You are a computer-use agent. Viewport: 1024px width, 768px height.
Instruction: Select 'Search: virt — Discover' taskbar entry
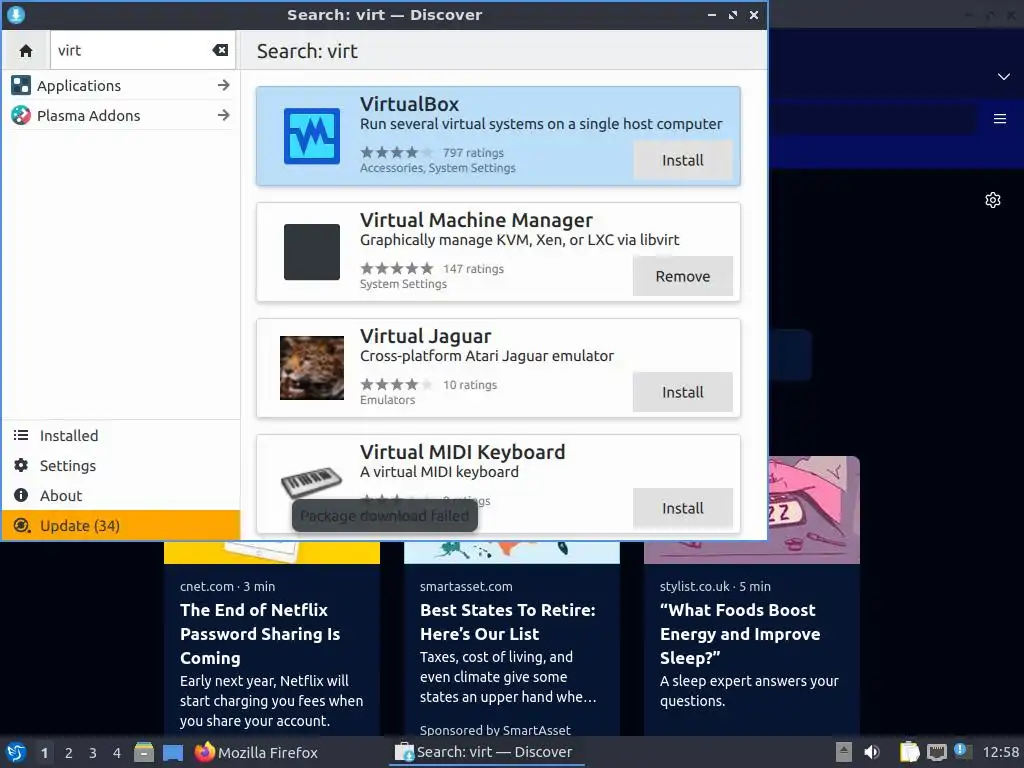coord(487,752)
